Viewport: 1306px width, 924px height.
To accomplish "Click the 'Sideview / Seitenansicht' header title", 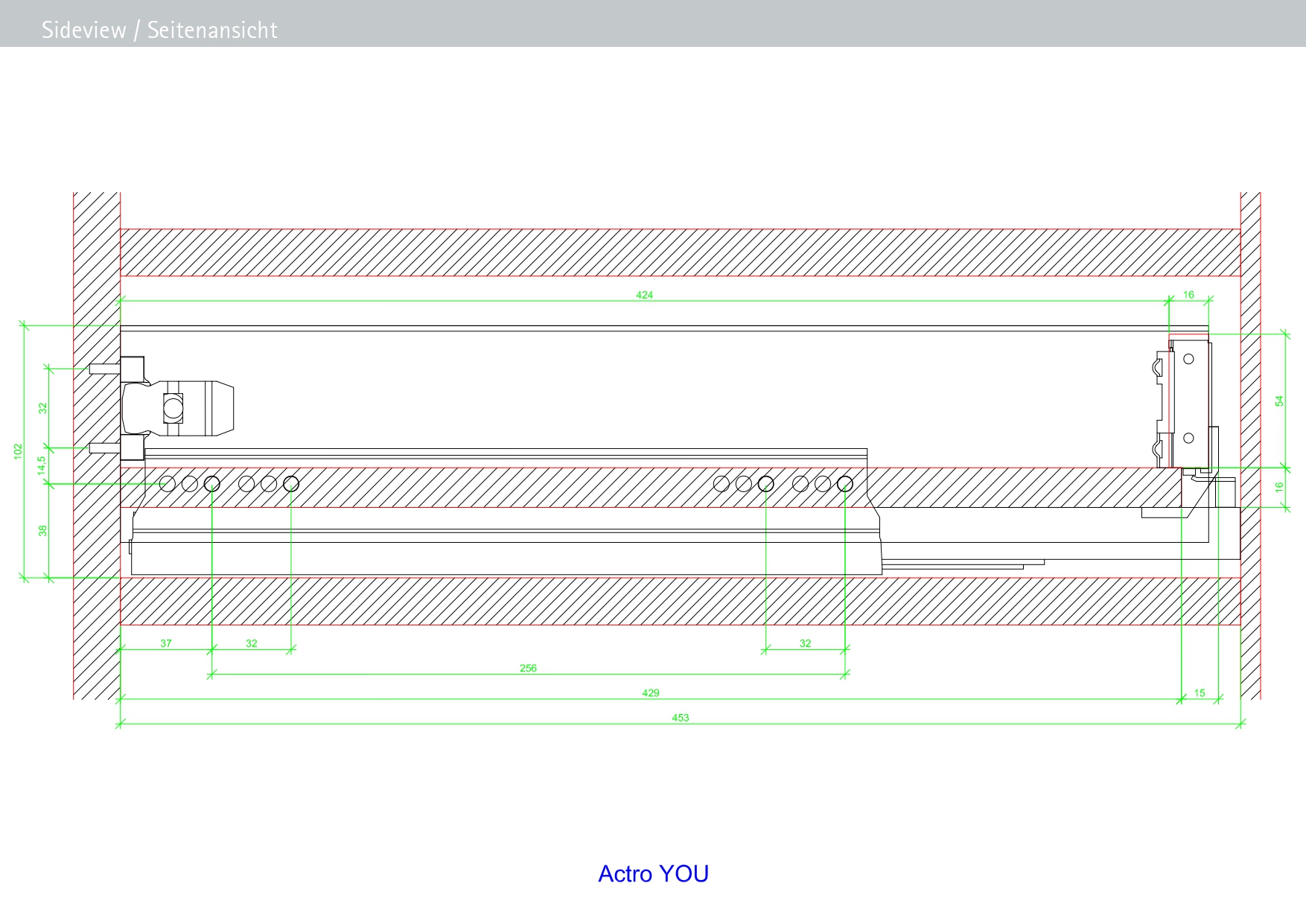I will click(159, 30).
